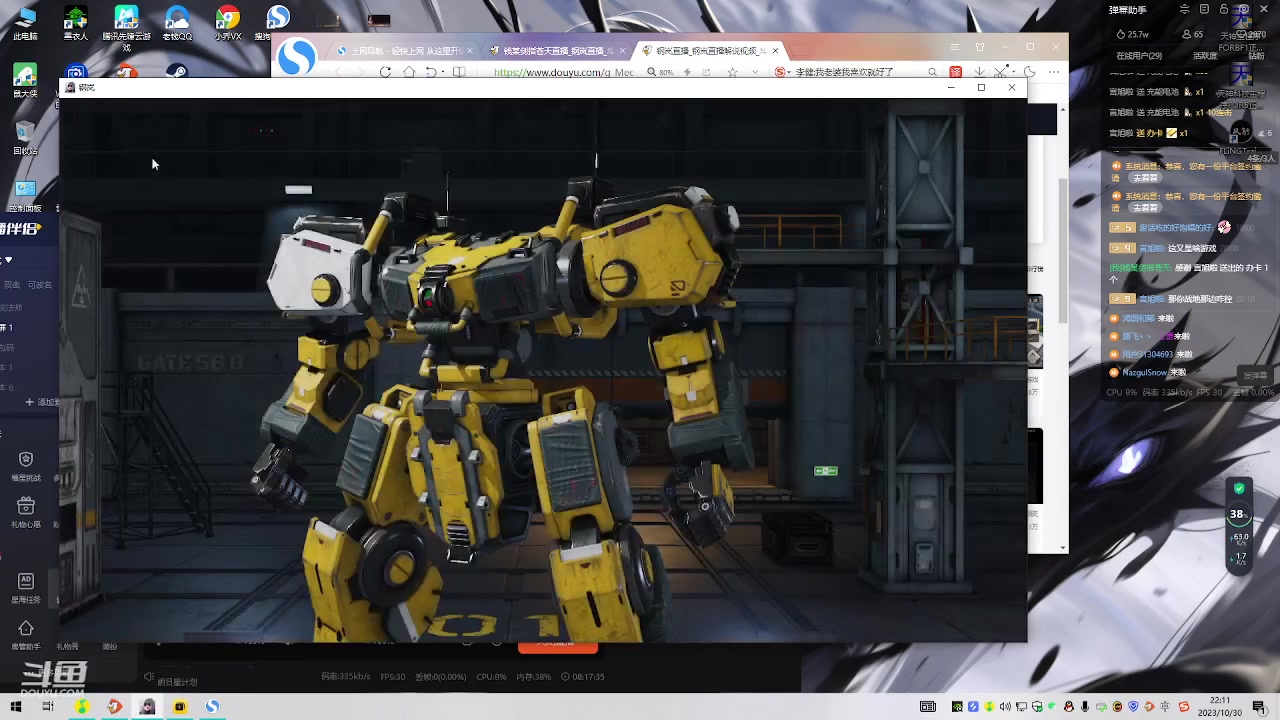Click the scissors screenshot tool icon
Image resolution: width=1280 pixels, height=720 pixels.
(1002, 72)
